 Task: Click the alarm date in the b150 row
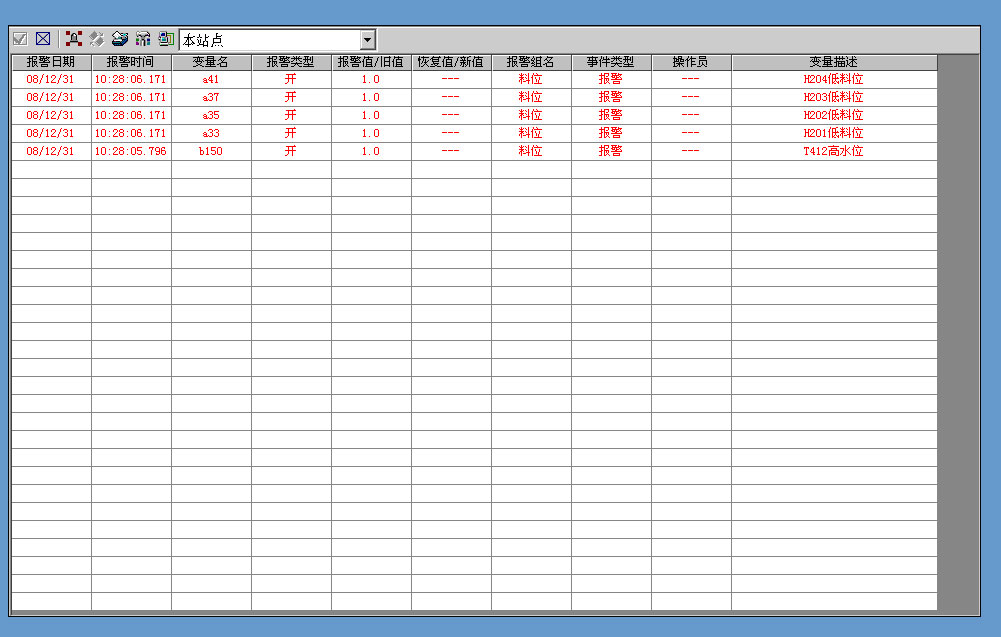tap(50, 151)
